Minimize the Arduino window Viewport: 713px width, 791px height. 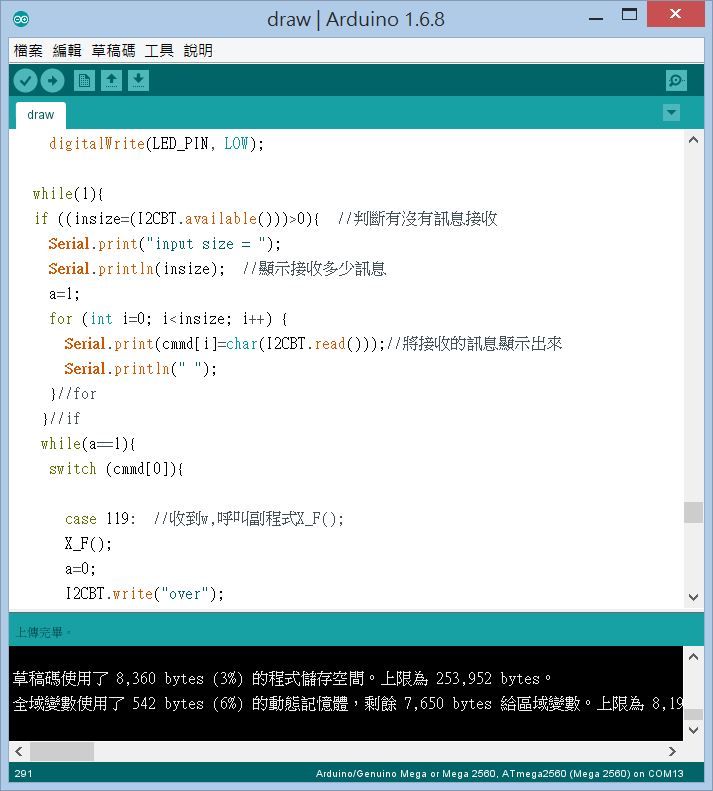tap(596, 18)
